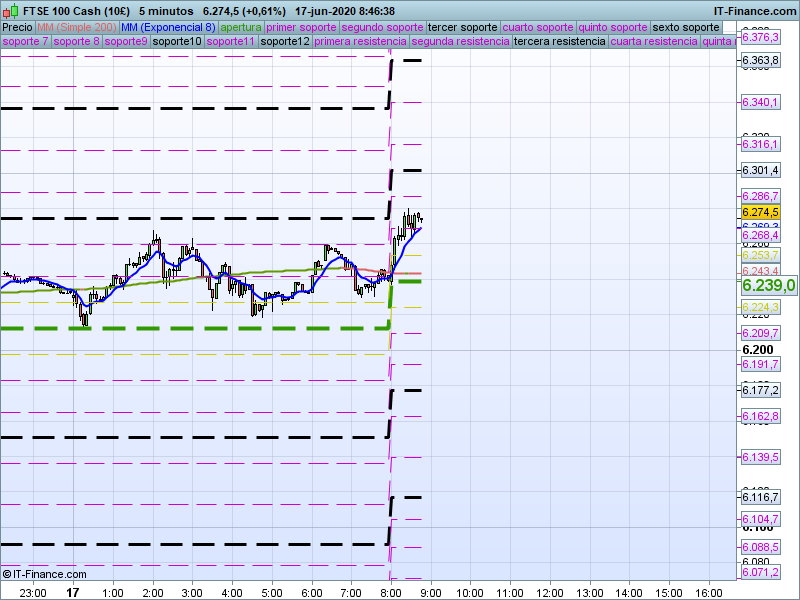Click the soporte10 indicator label
The width and height of the screenshot is (800, 600).
point(177,42)
